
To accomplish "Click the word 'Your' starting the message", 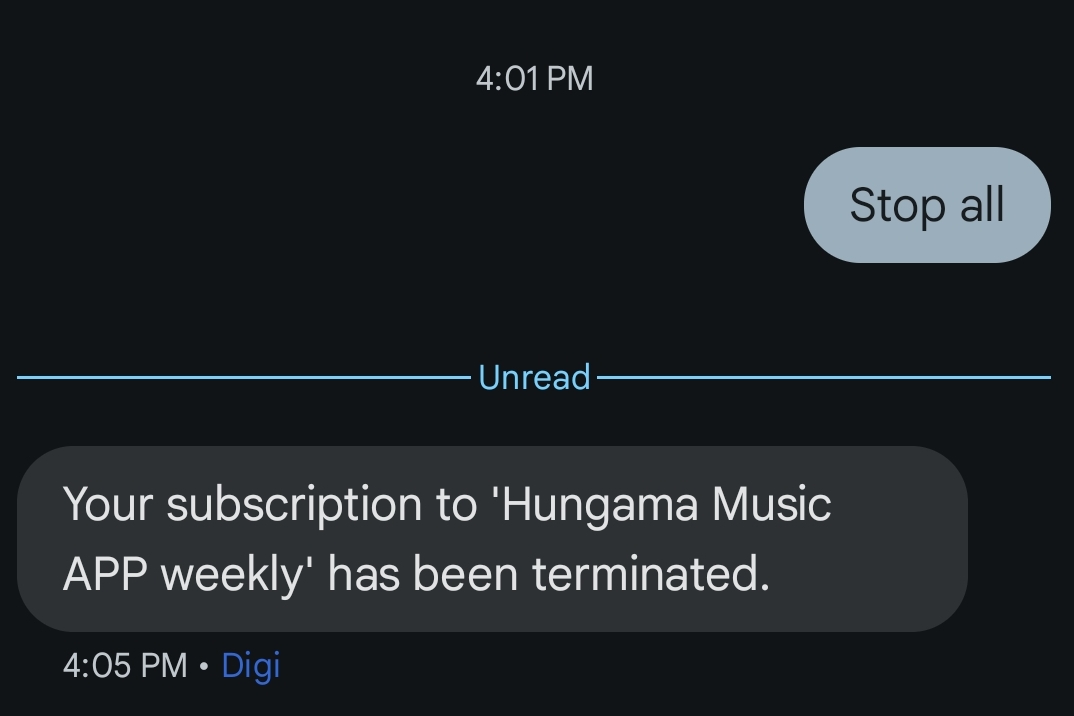I will click(x=108, y=504).
